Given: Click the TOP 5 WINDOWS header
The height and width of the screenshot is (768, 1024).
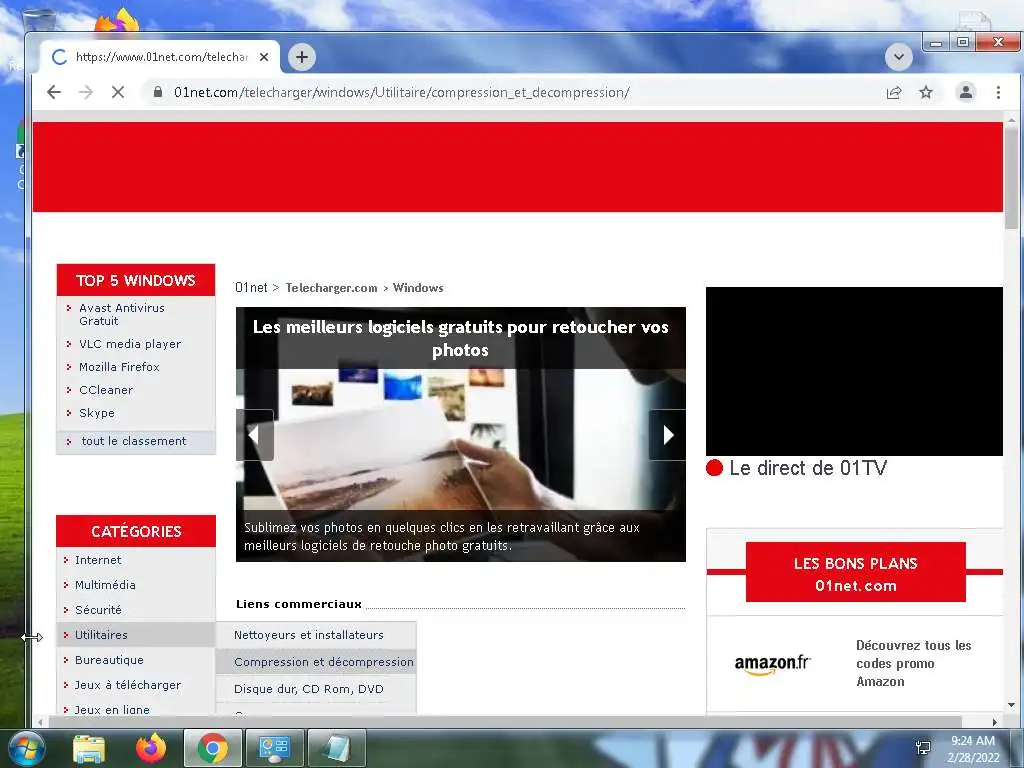Looking at the screenshot, I should [136, 280].
